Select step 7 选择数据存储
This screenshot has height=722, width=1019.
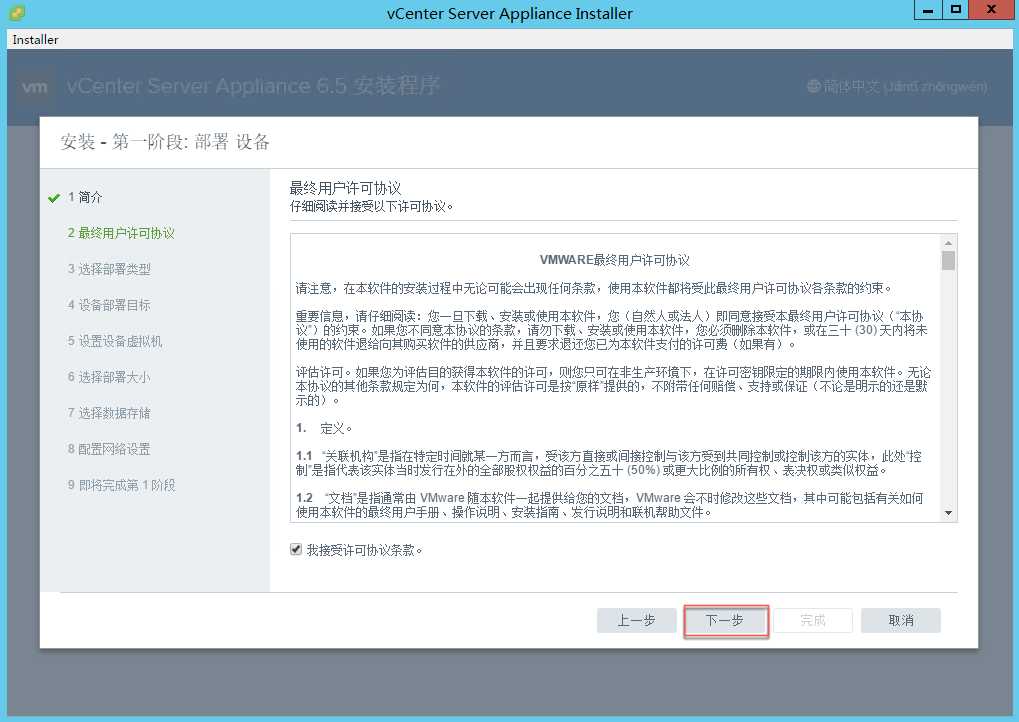(109, 413)
